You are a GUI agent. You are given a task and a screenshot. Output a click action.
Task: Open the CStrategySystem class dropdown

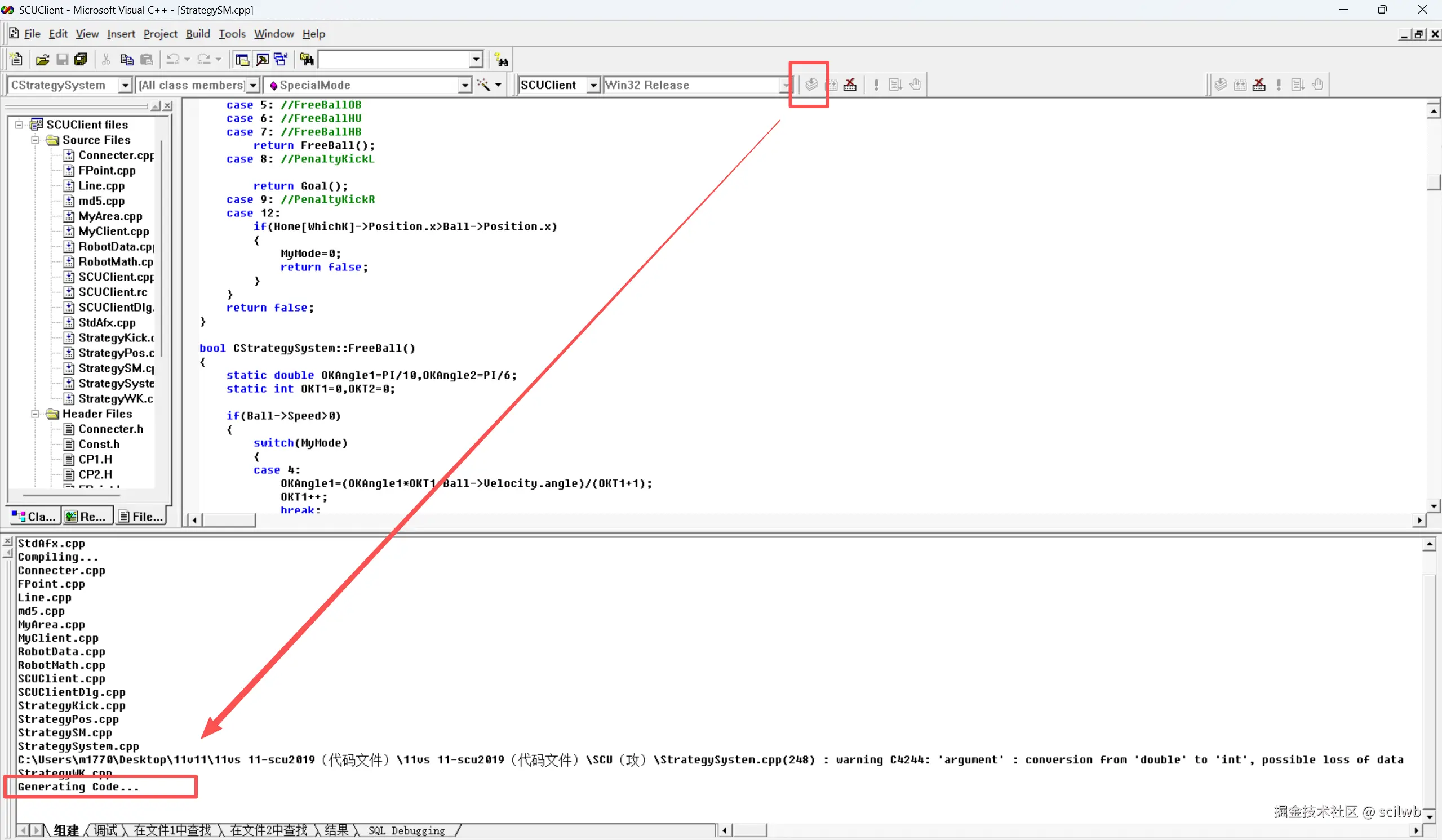pos(125,85)
